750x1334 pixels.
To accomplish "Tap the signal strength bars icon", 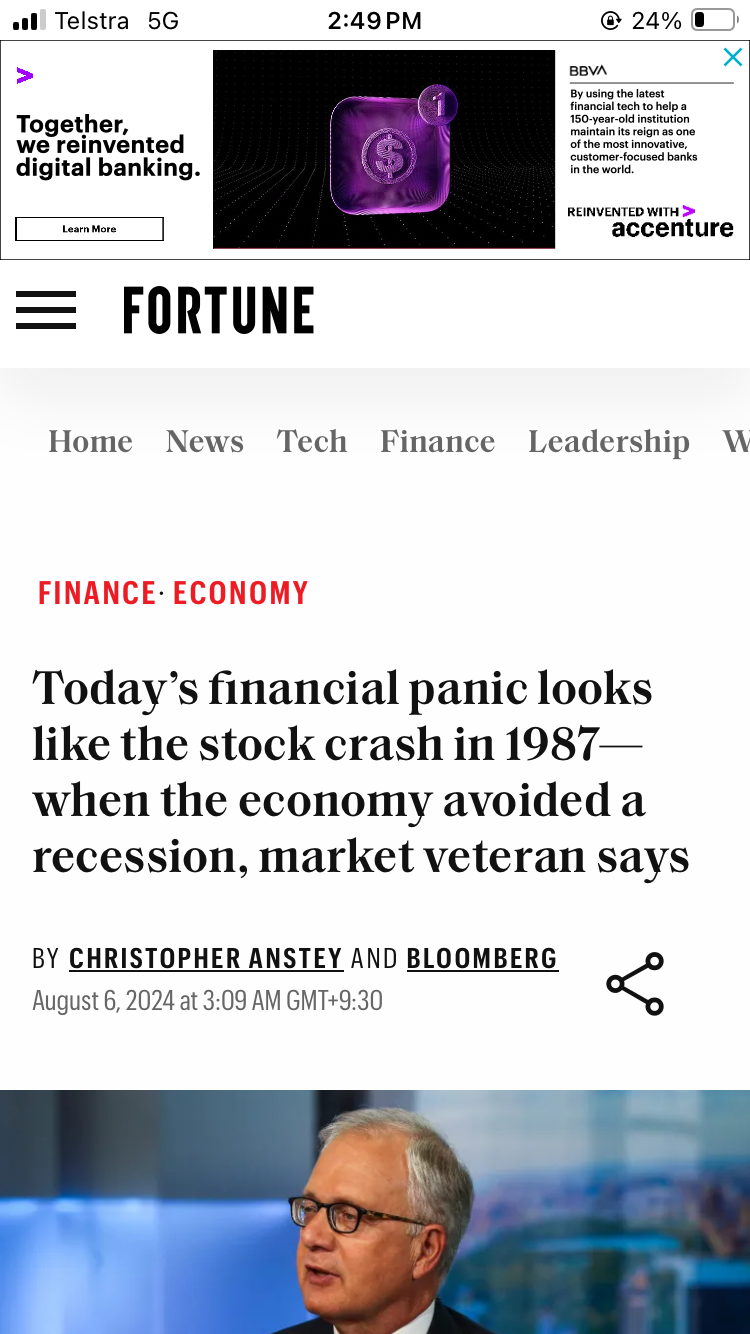I will point(29,20).
